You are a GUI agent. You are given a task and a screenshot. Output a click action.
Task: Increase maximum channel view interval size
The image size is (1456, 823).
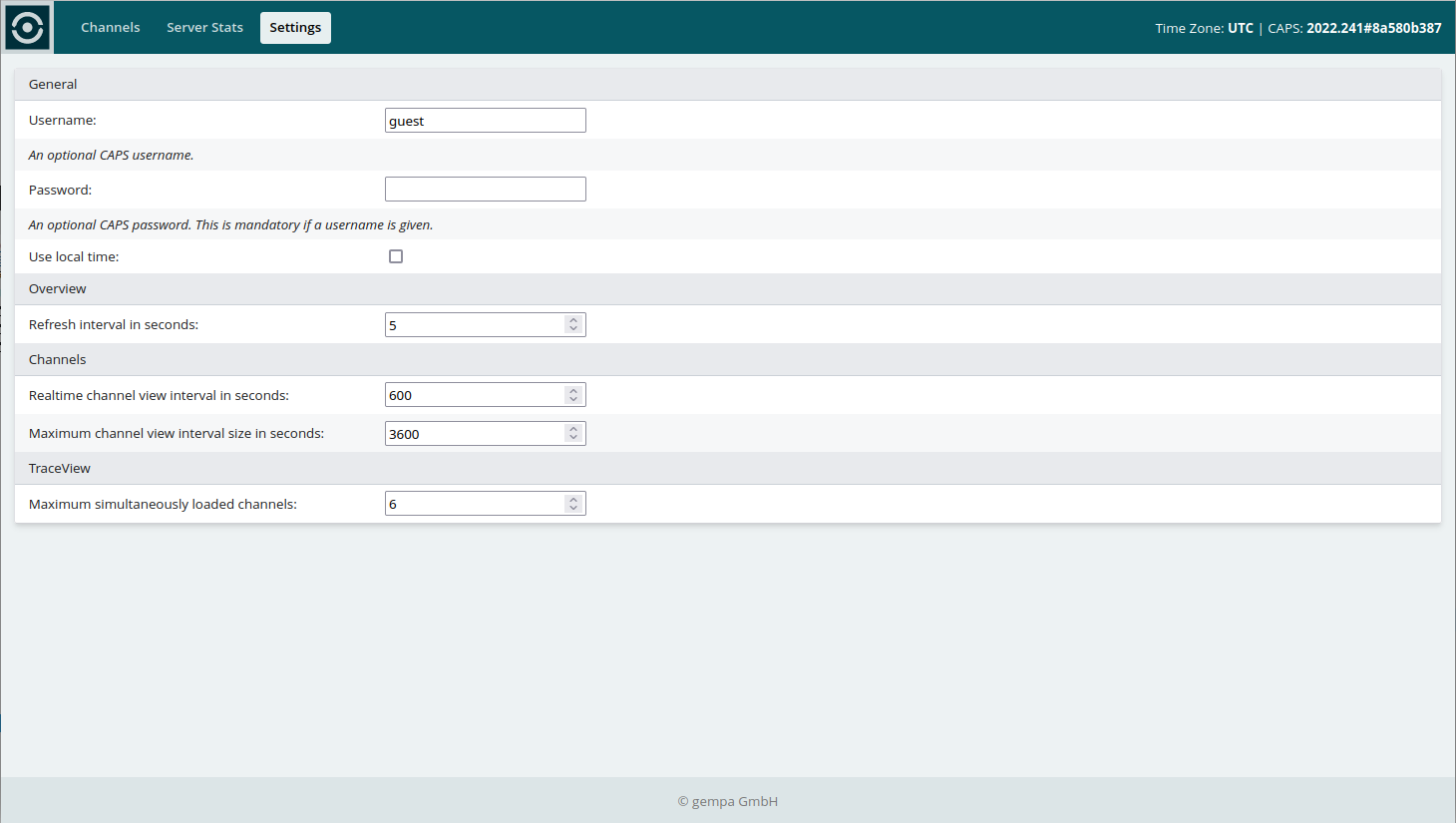(573, 429)
